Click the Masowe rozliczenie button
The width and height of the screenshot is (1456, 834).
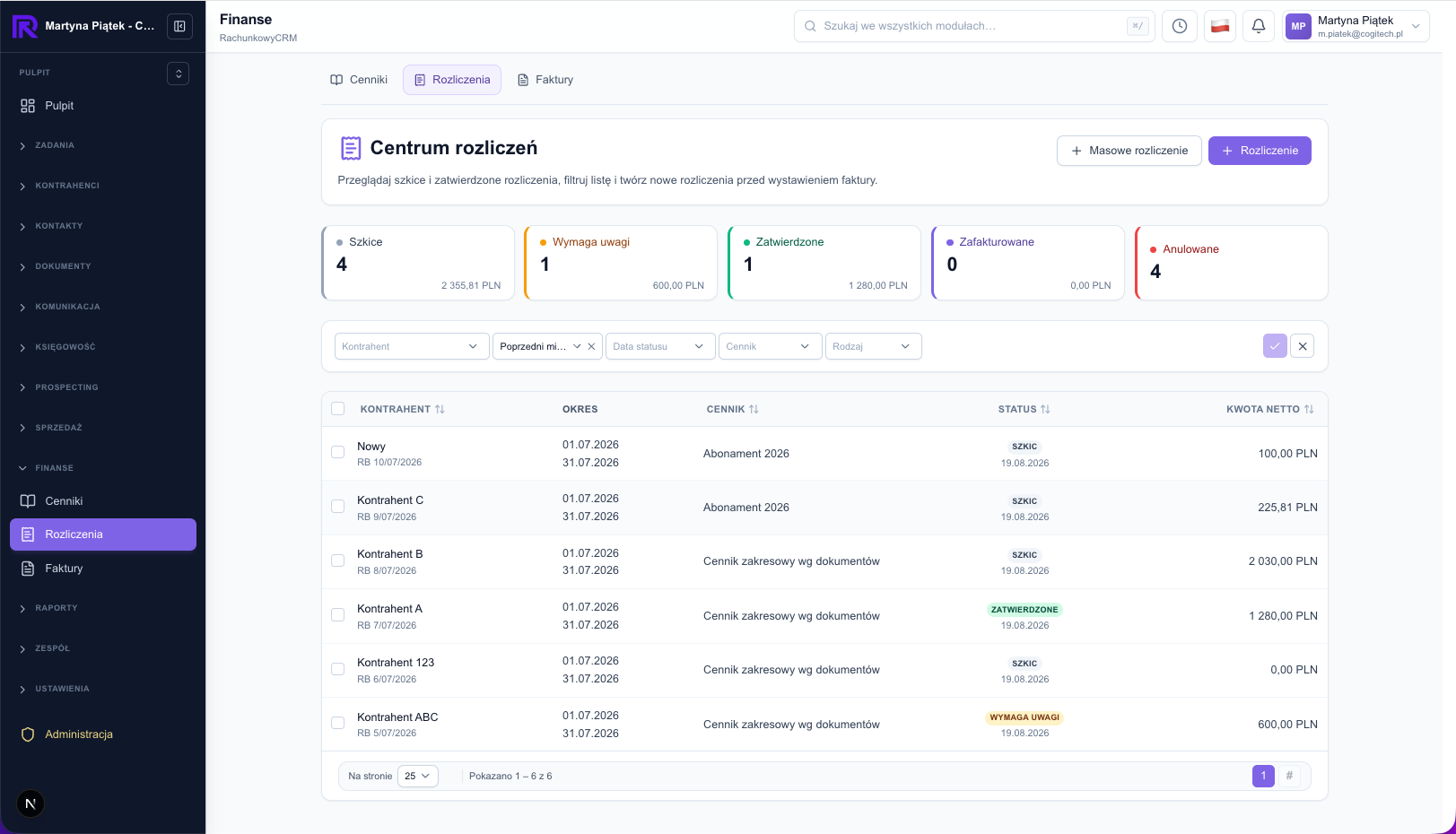(x=1129, y=151)
